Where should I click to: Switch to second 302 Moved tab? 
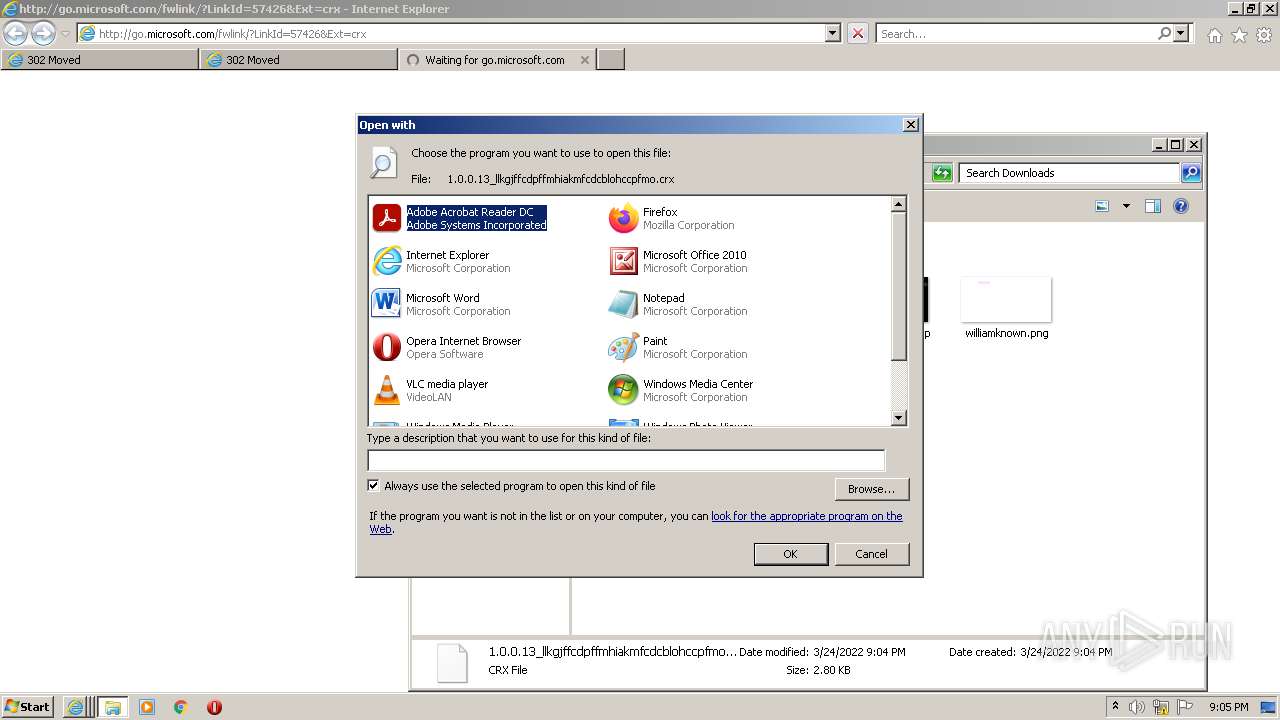pyautogui.click(x=299, y=60)
